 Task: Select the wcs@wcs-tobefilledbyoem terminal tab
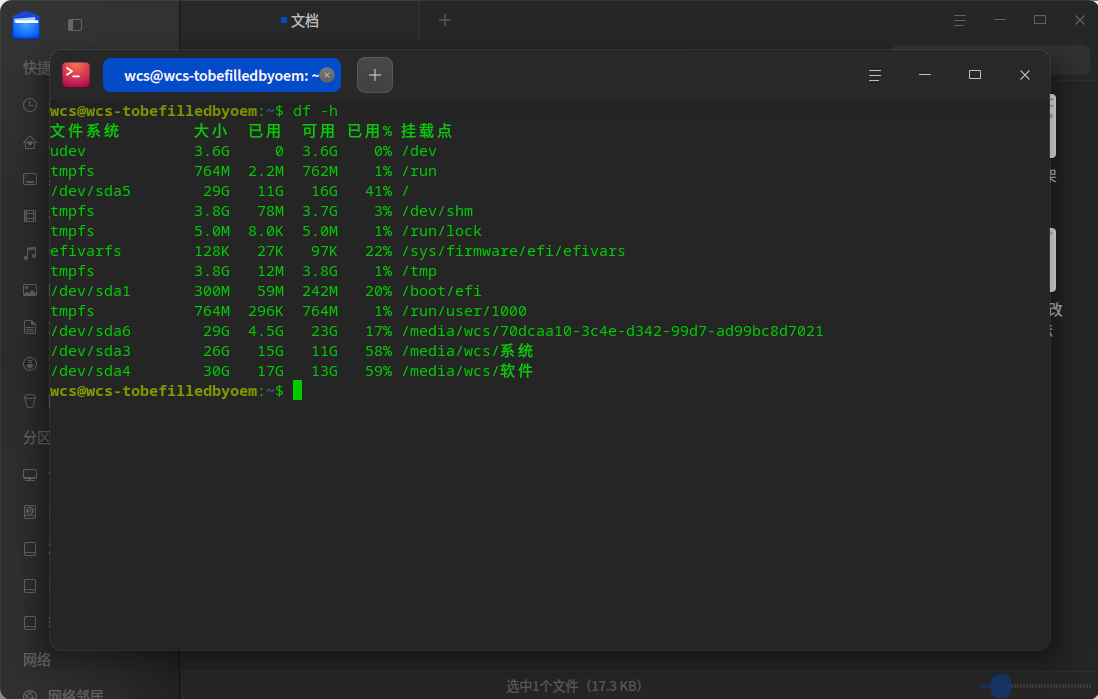click(x=222, y=75)
